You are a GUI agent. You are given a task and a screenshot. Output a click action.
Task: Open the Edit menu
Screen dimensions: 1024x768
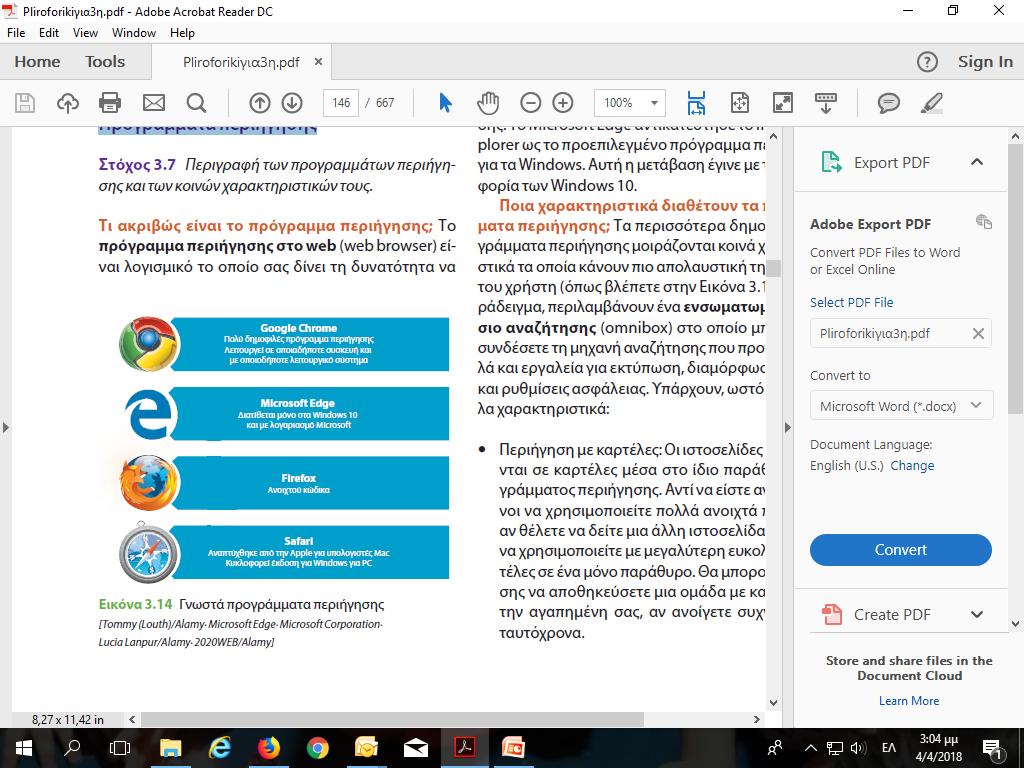[49, 33]
